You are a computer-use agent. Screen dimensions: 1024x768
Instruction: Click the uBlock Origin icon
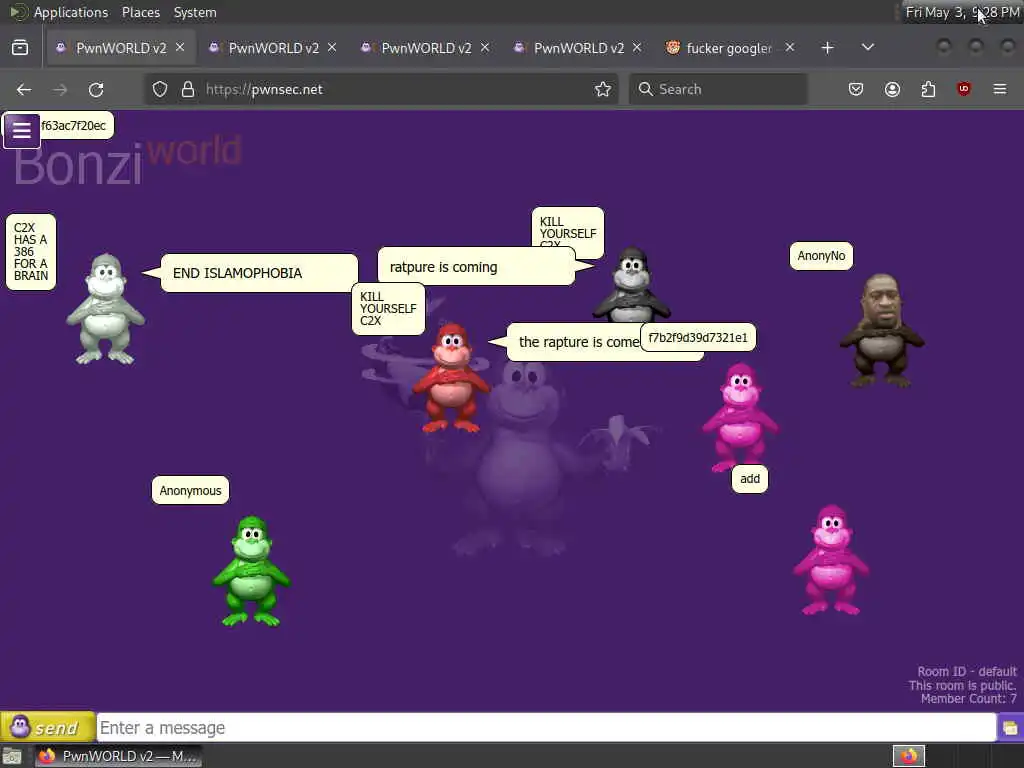point(964,89)
